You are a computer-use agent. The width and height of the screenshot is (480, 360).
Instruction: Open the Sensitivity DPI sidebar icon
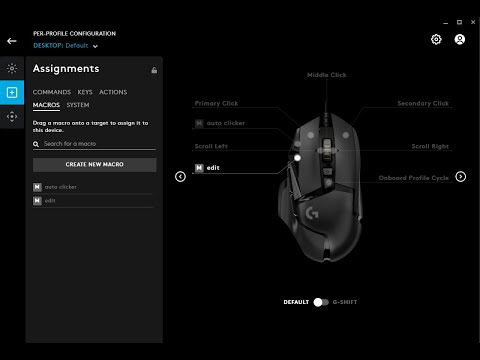click(x=12, y=116)
